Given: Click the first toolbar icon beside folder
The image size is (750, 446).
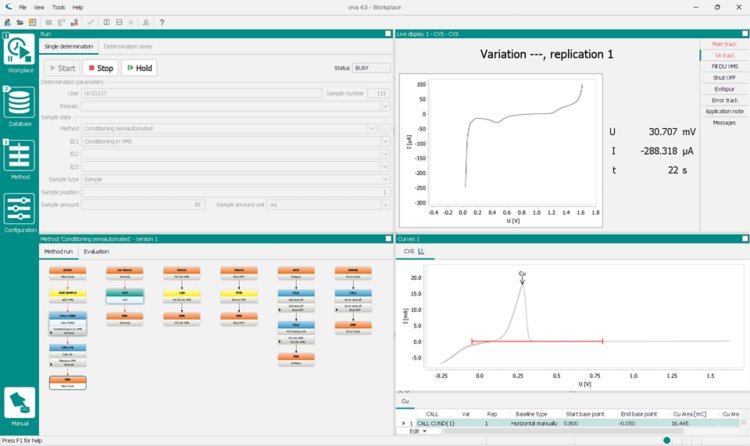Looking at the screenshot, I should coord(7,22).
